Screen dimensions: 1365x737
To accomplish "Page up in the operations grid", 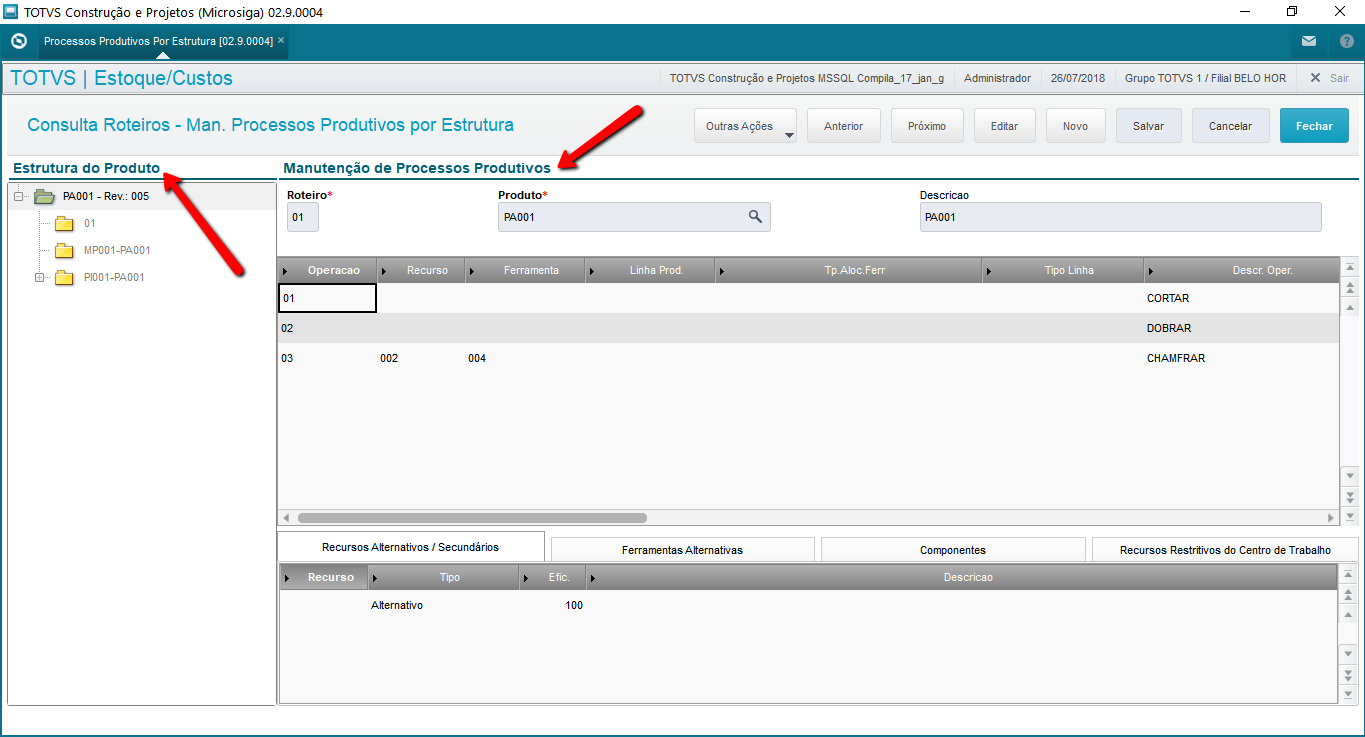I will click(1350, 288).
